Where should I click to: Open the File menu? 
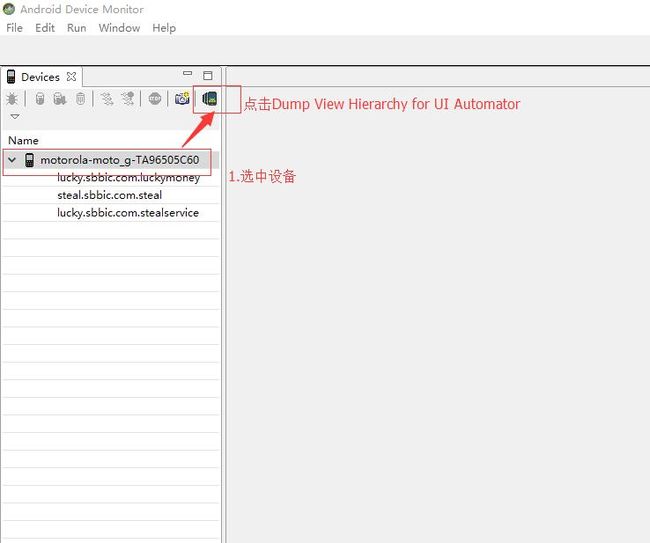point(15,28)
